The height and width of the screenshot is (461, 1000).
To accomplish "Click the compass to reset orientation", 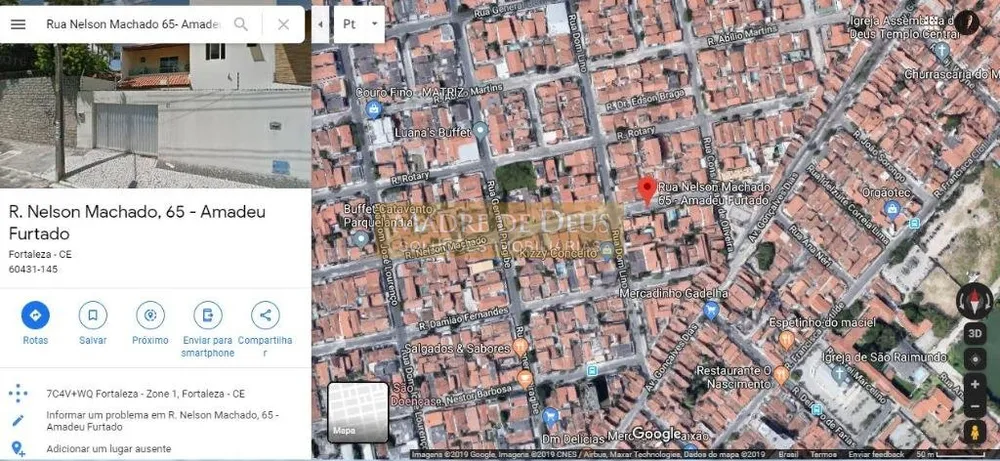I will pyautogui.click(x=974, y=301).
